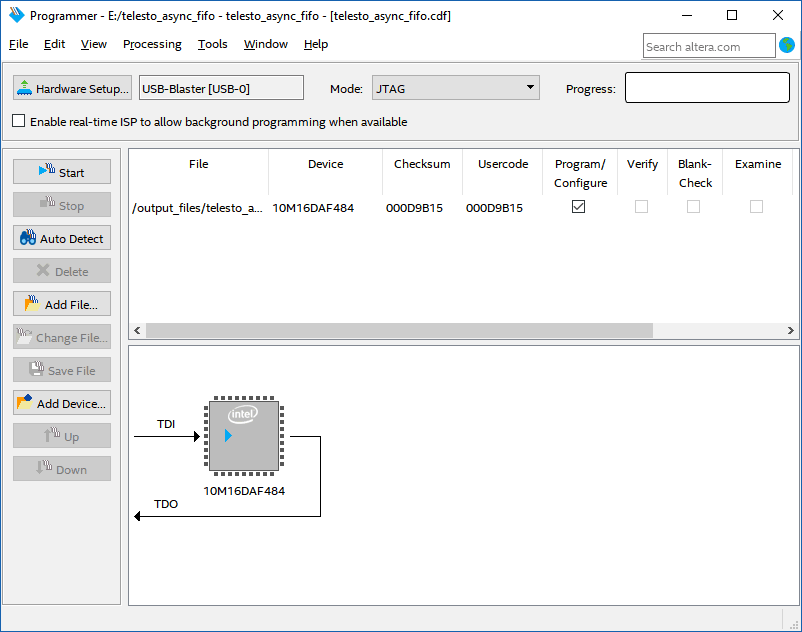Open the Window menu
Screen dimensions: 802x632
[x=265, y=44]
